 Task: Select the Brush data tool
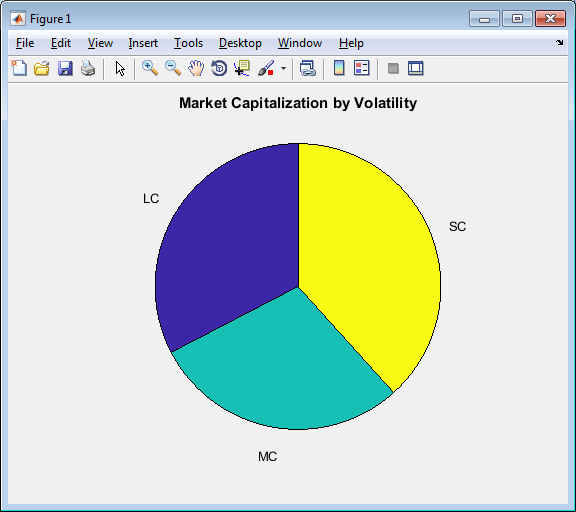[266, 68]
